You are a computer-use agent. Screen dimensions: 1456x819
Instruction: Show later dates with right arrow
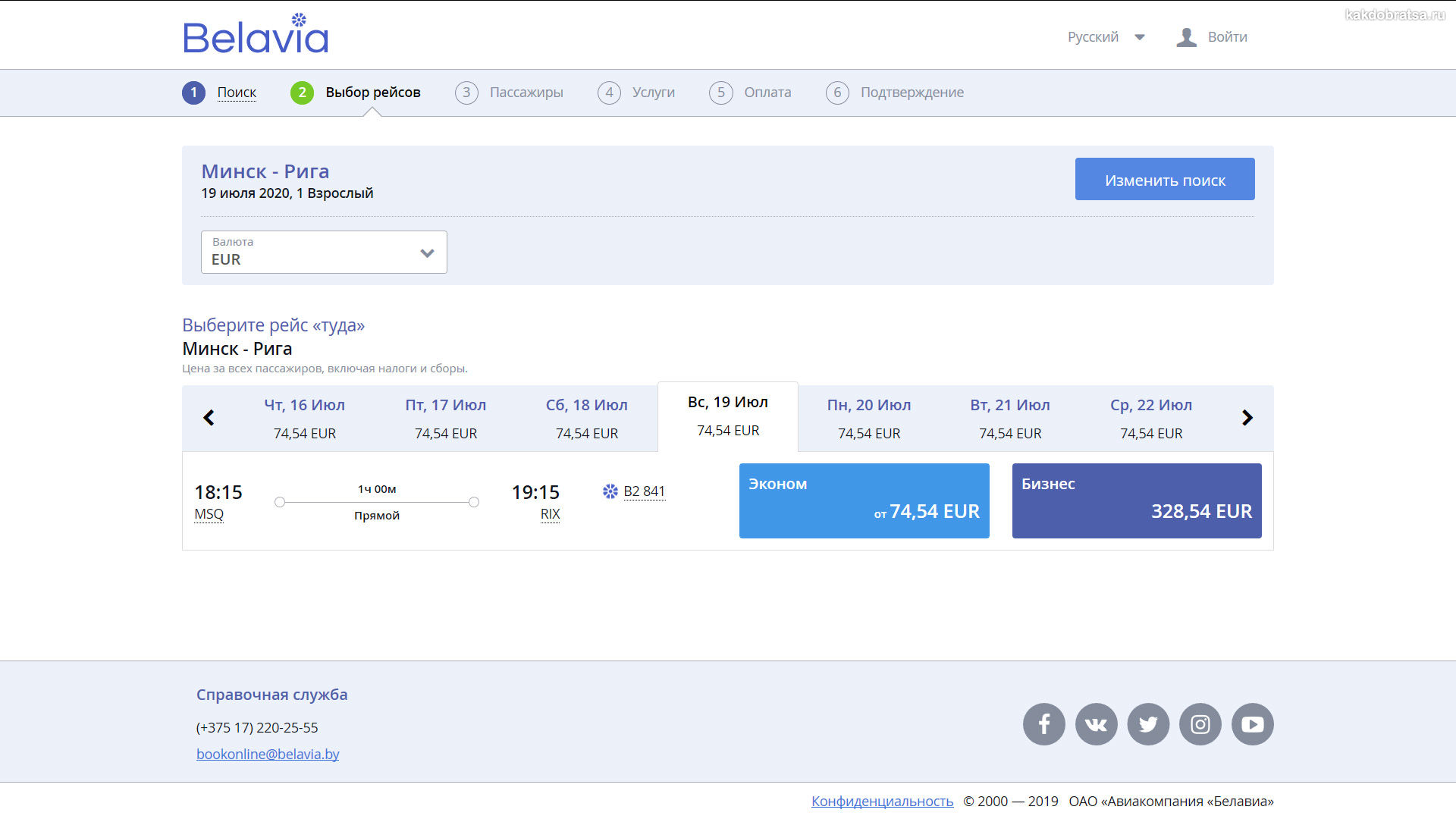coord(1247,418)
